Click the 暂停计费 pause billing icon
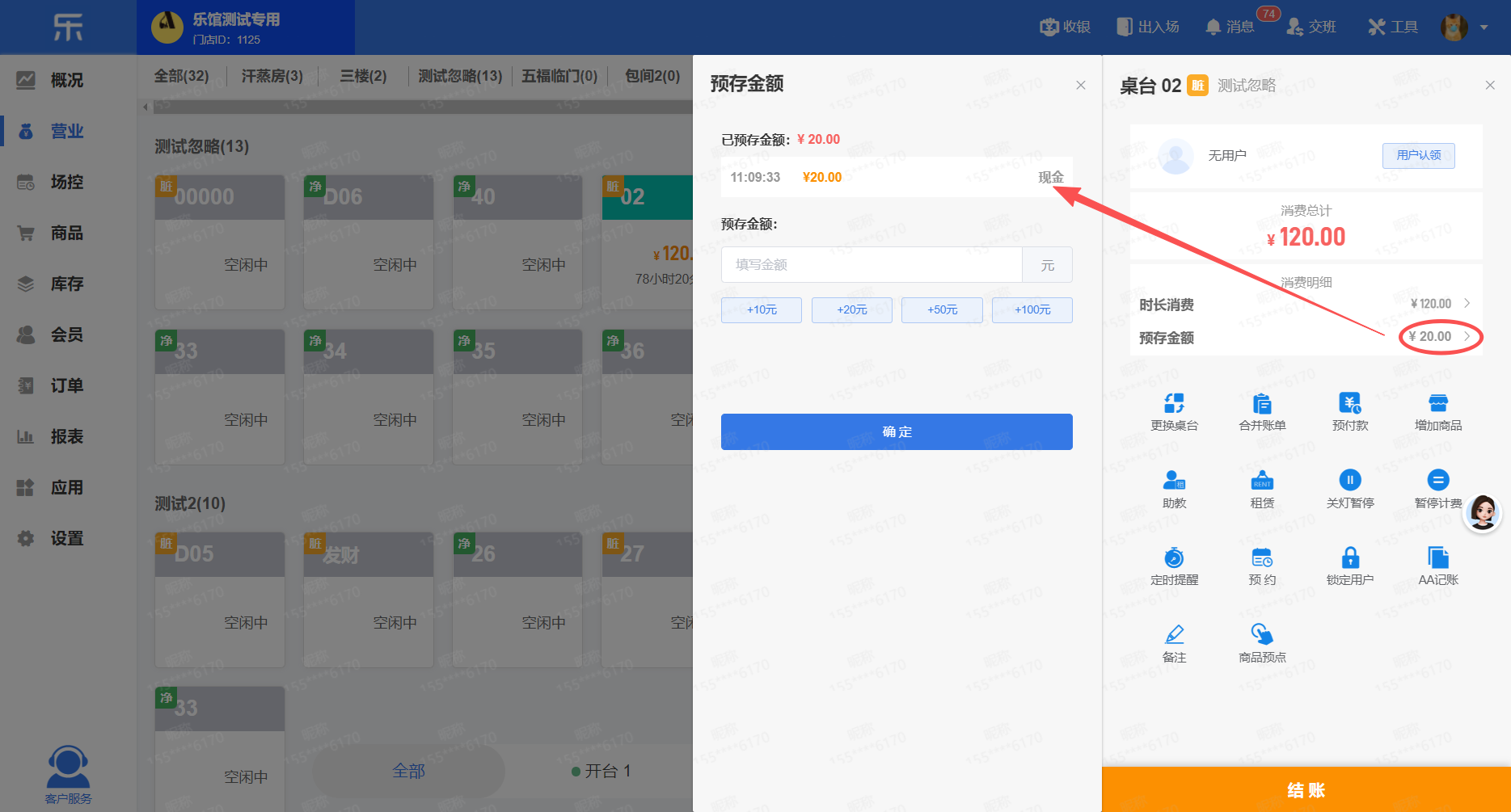Viewport: 1511px width, 812px height. coord(1438,480)
